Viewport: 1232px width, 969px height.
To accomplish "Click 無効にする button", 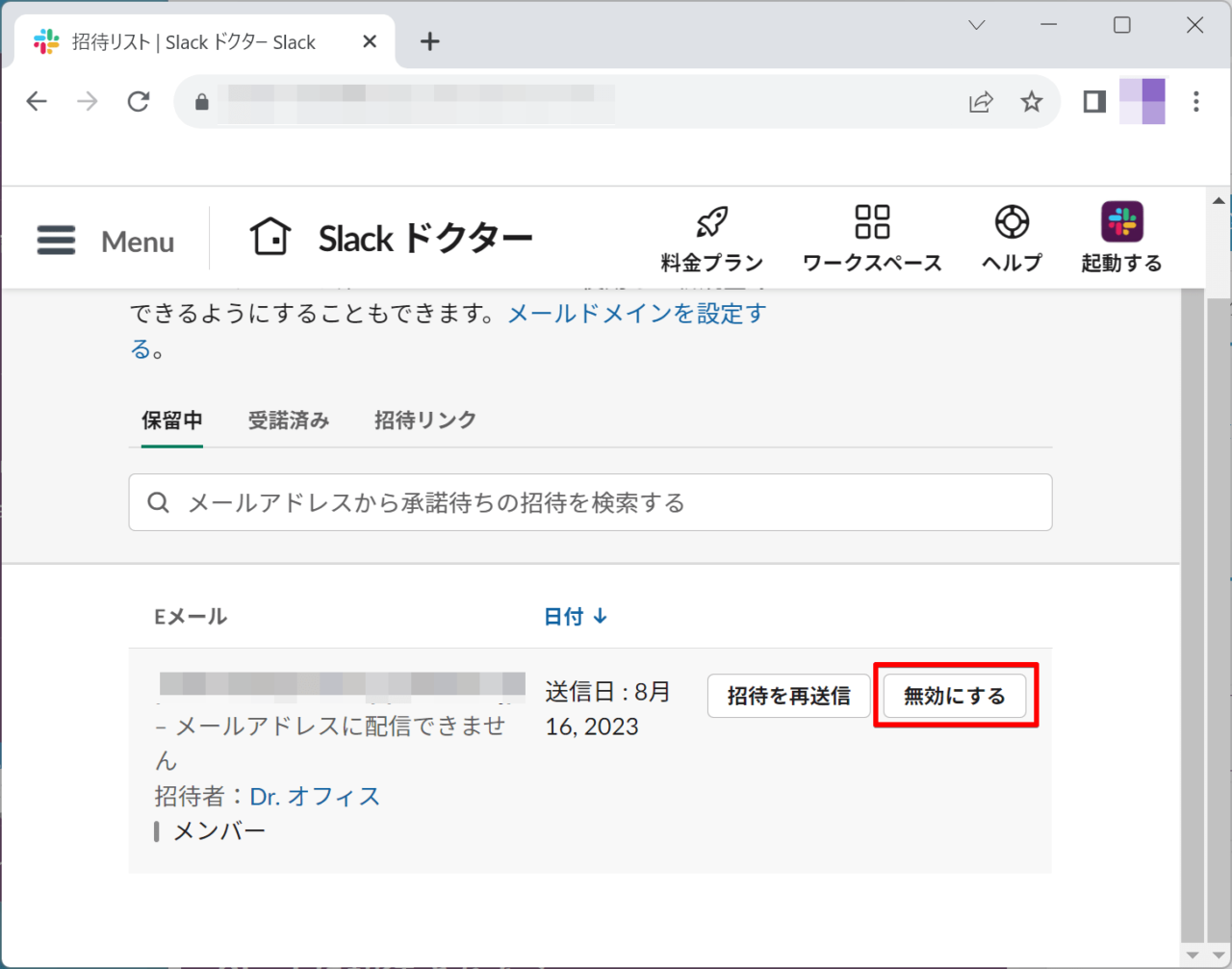I will pos(955,696).
